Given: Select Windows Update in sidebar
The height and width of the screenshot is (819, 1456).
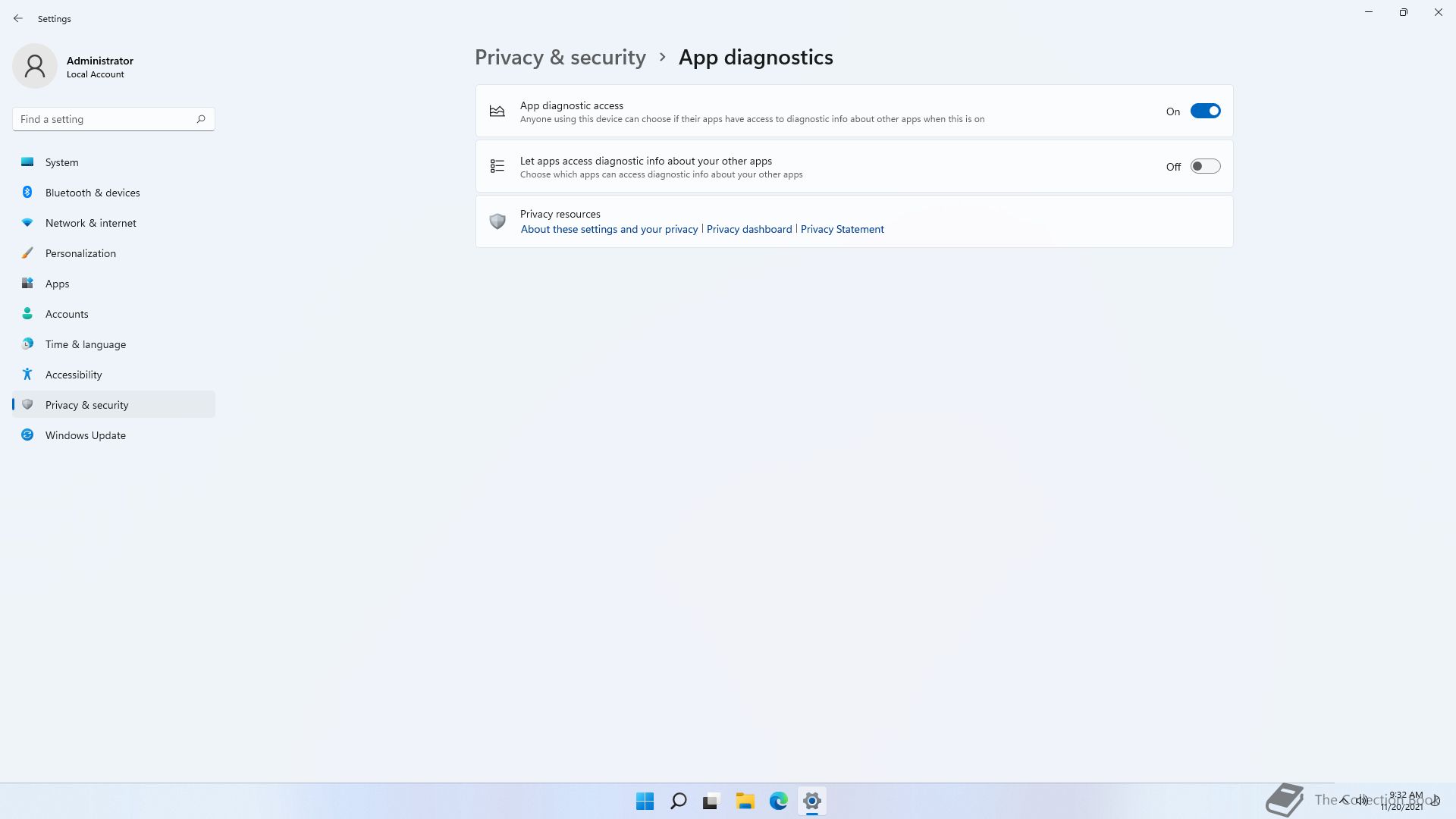Looking at the screenshot, I should point(114,435).
